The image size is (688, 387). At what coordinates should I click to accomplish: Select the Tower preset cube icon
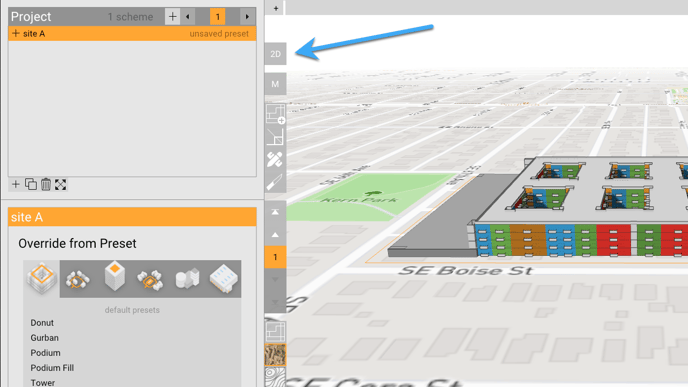click(115, 276)
